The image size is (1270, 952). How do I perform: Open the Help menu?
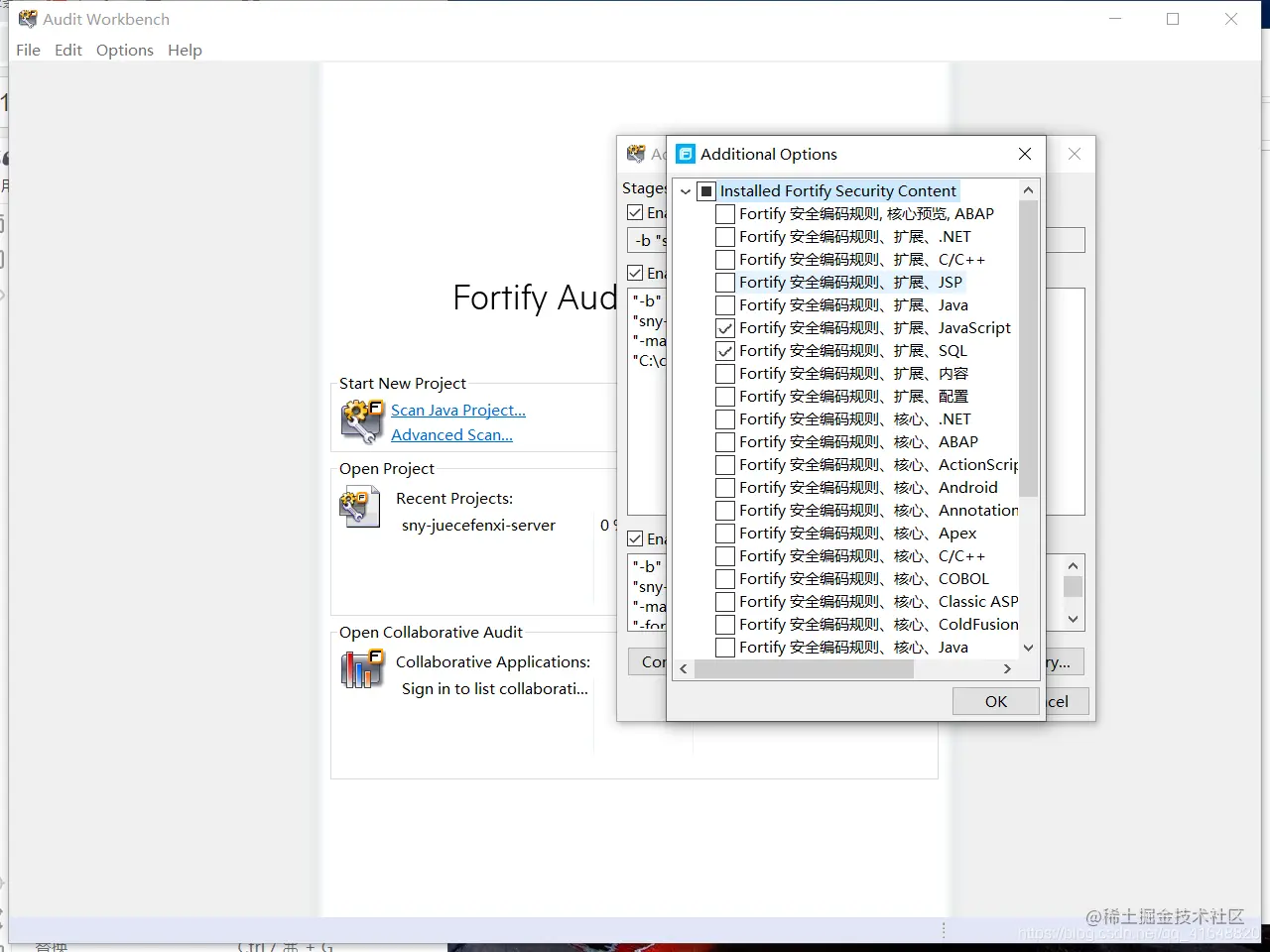point(185,50)
